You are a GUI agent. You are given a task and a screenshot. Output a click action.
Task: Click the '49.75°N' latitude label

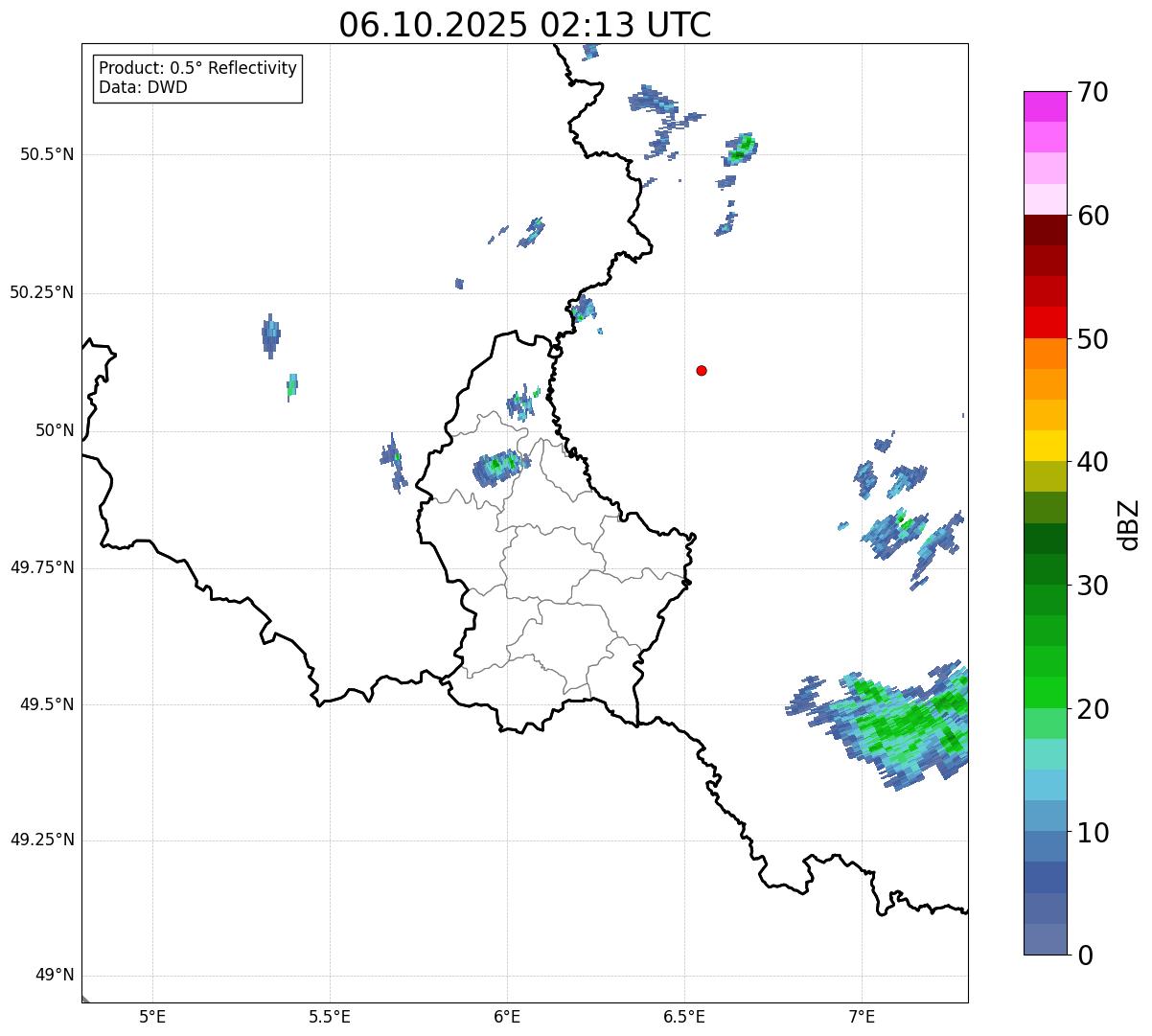(42, 567)
